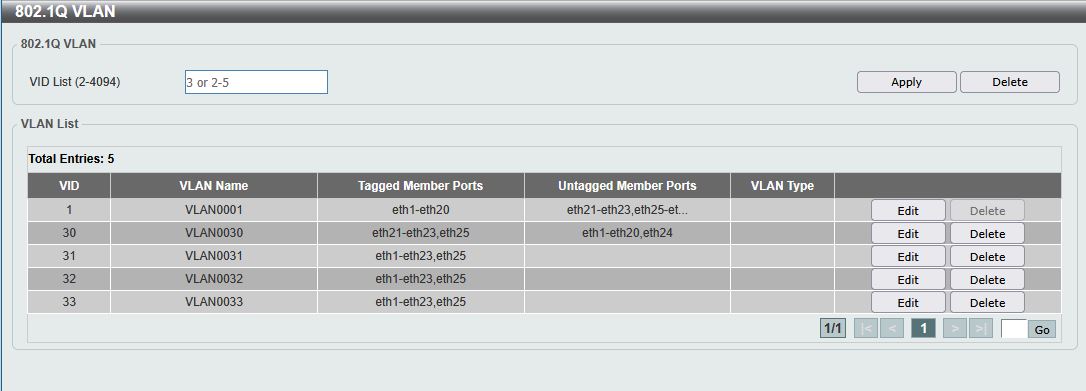This screenshot has width=1086, height=391.
Task: Edit VLAN0032 entry
Action: (x=908, y=280)
